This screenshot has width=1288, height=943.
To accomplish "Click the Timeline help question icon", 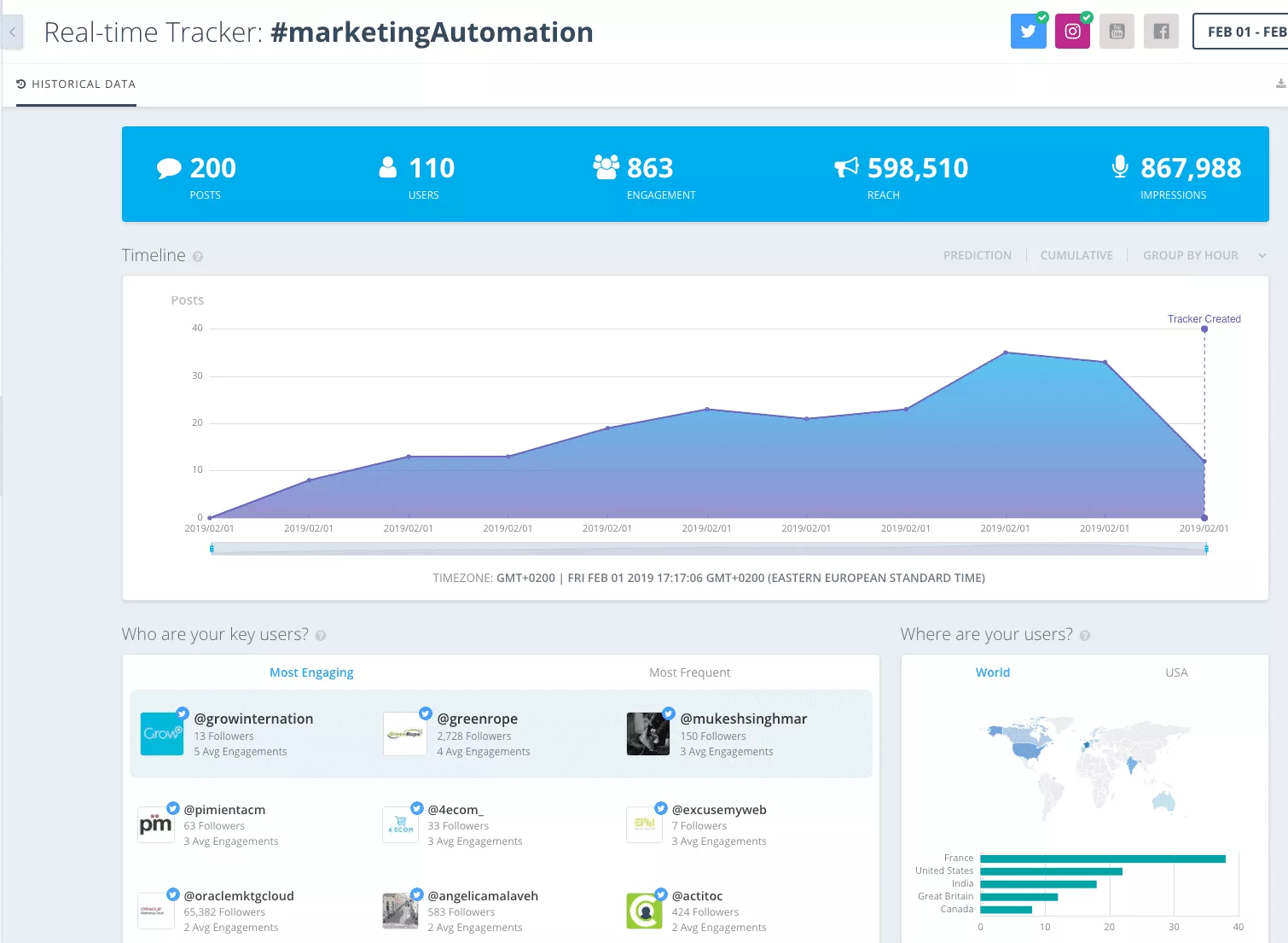I will point(198,257).
